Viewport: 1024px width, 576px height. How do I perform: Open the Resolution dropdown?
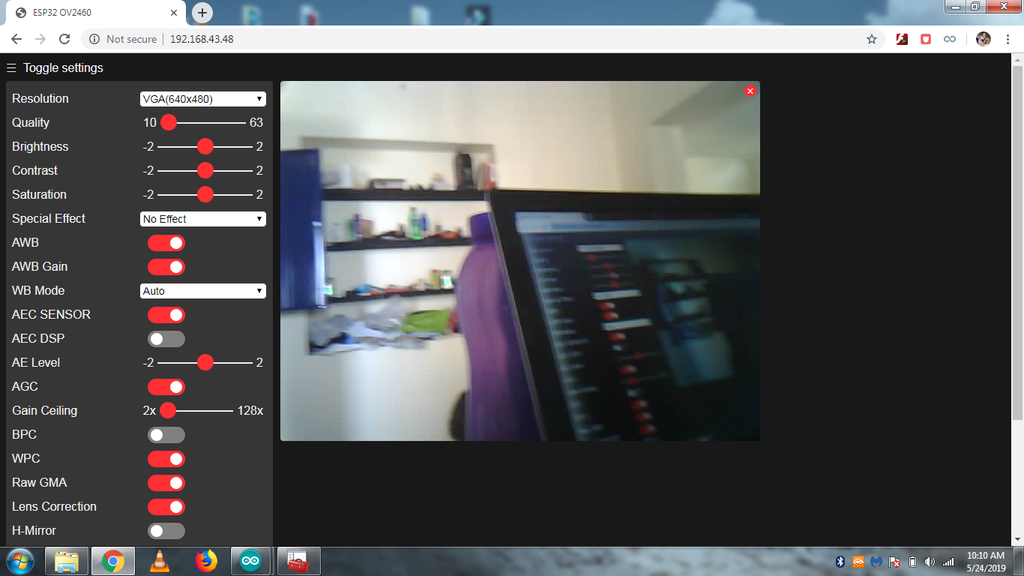[202, 98]
